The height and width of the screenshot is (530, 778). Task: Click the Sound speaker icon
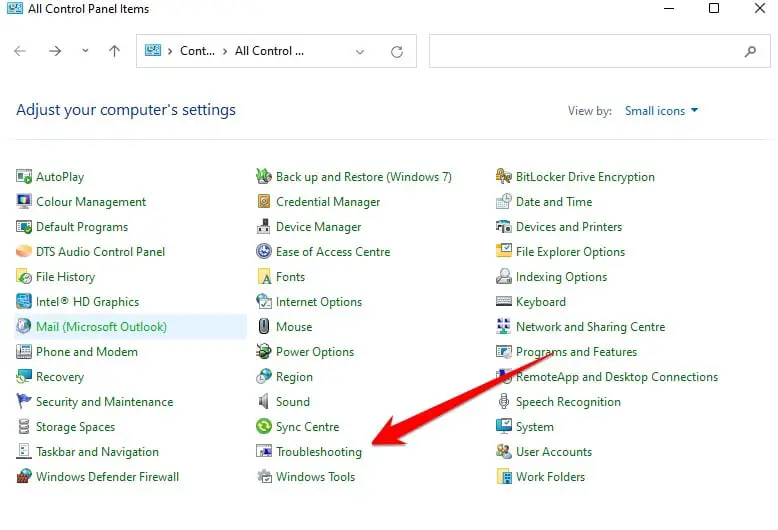(x=264, y=401)
